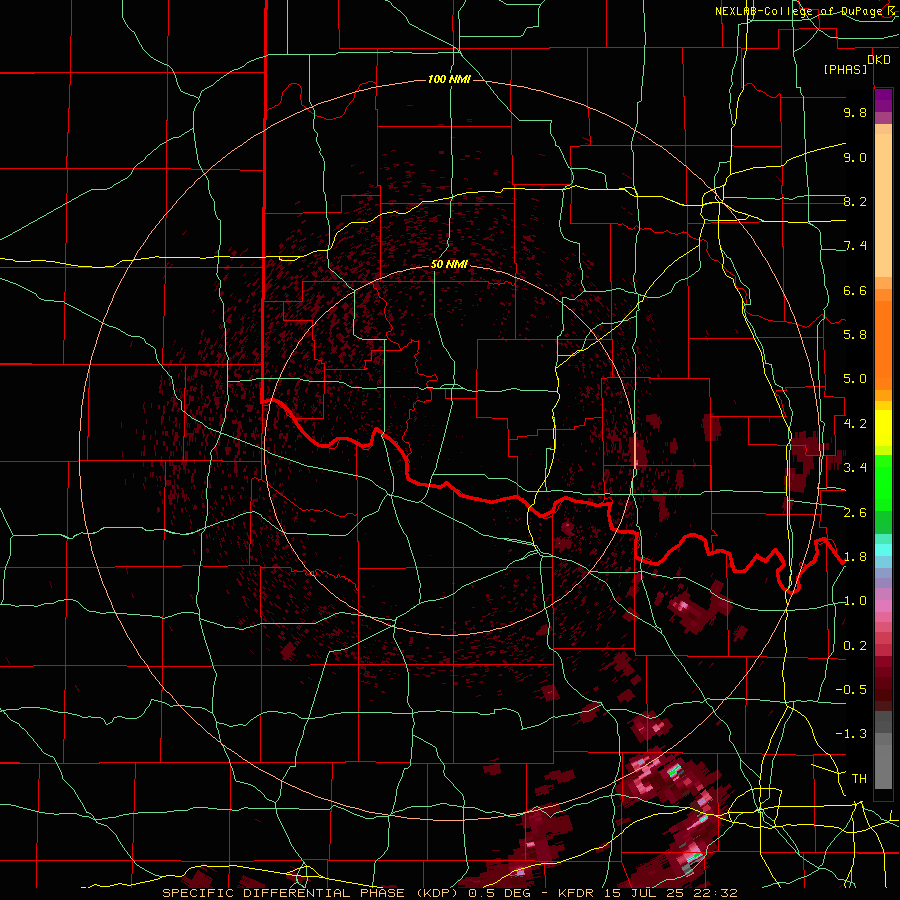Select the 9.8 value on the legend scale
The width and height of the screenshot is (900, 900).
855,112
